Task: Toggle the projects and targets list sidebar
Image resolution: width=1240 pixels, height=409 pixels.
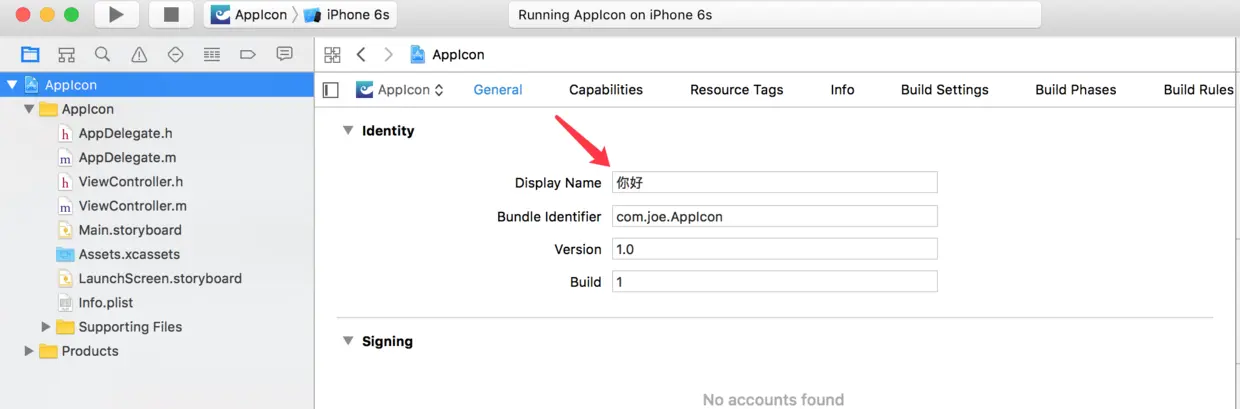Action: click(x=331, y=90)
